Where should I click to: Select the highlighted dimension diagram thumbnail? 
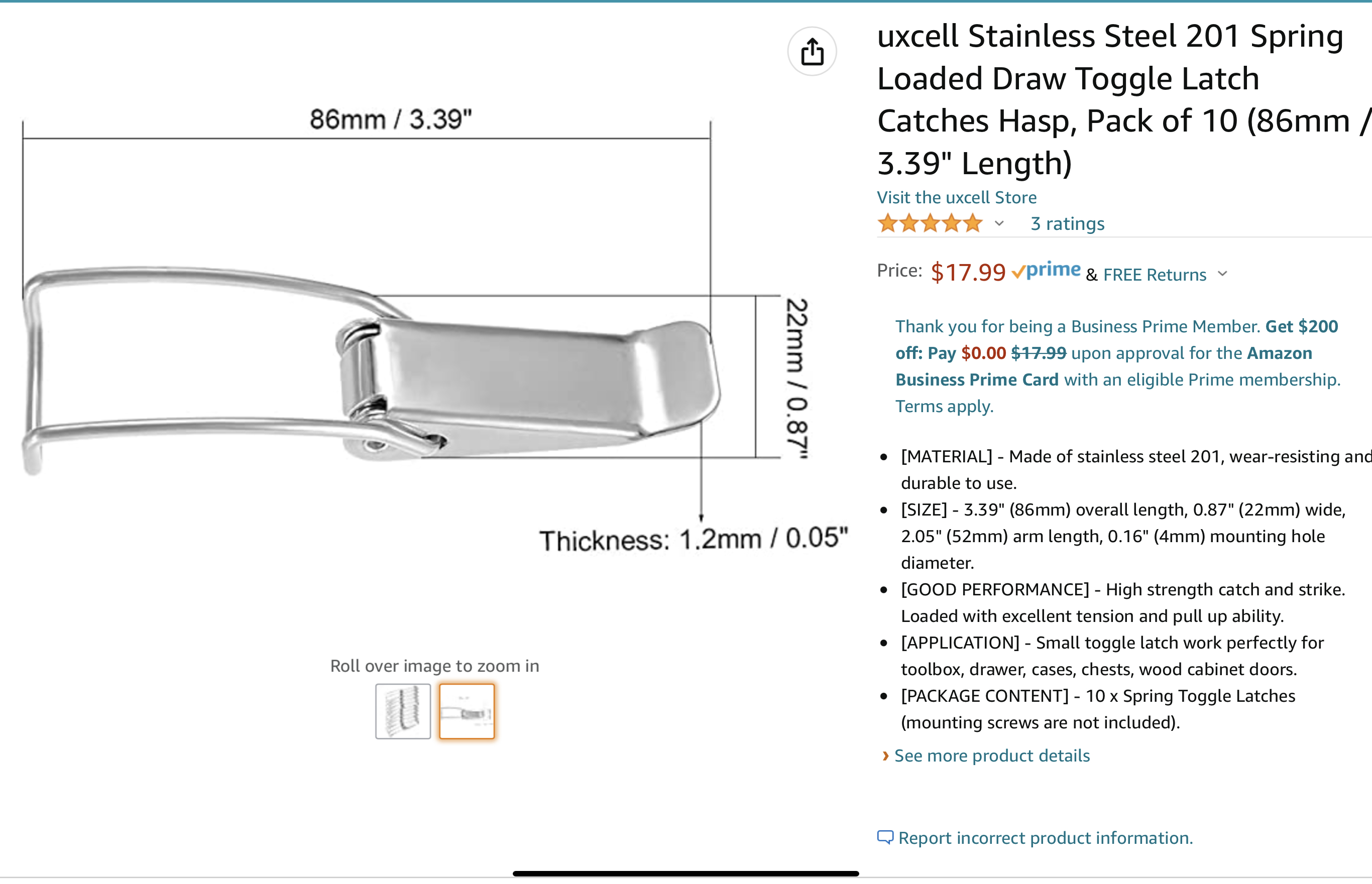pos(467,711)
